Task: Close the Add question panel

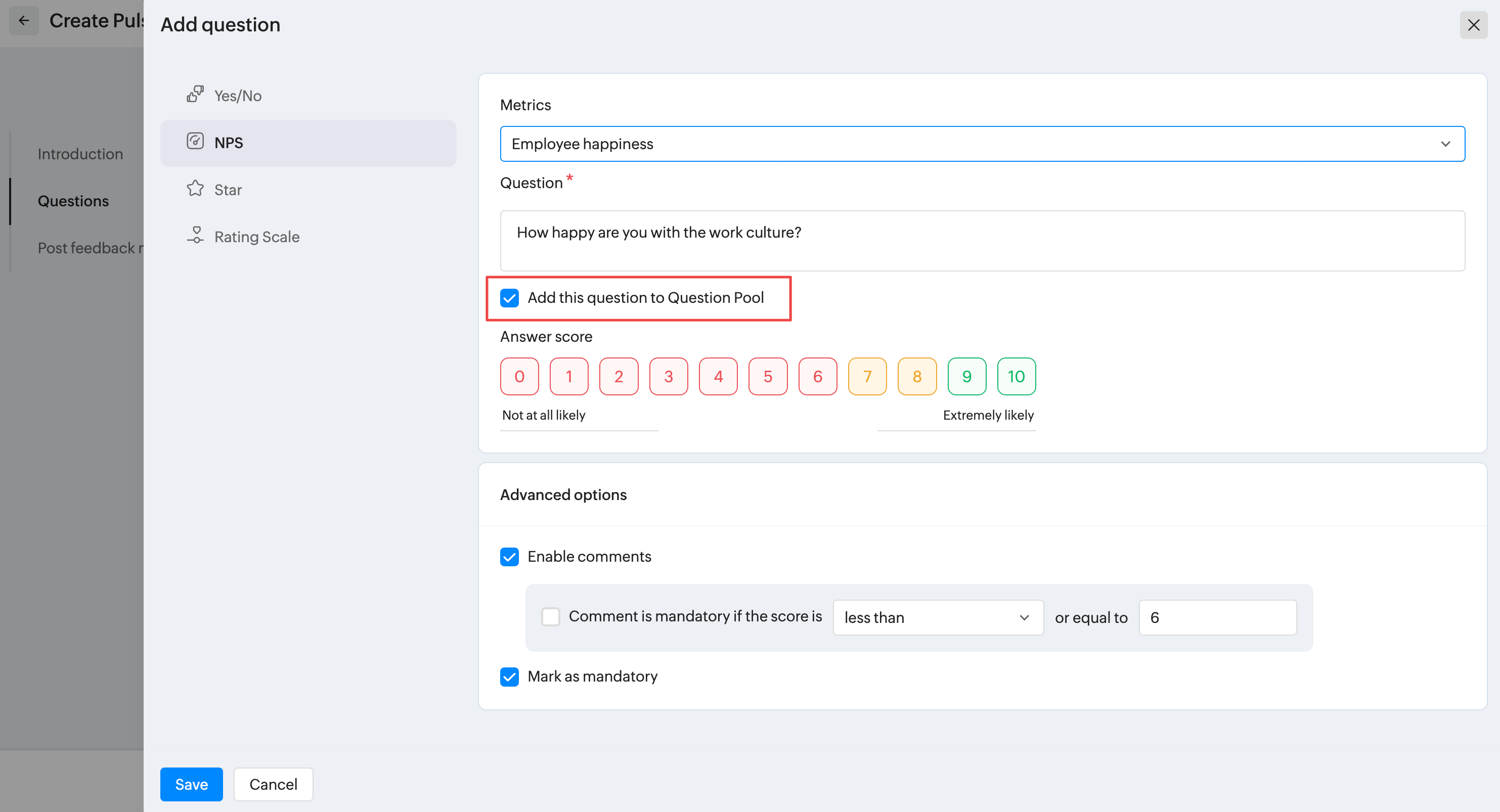Action: [x=1473, y=25]
